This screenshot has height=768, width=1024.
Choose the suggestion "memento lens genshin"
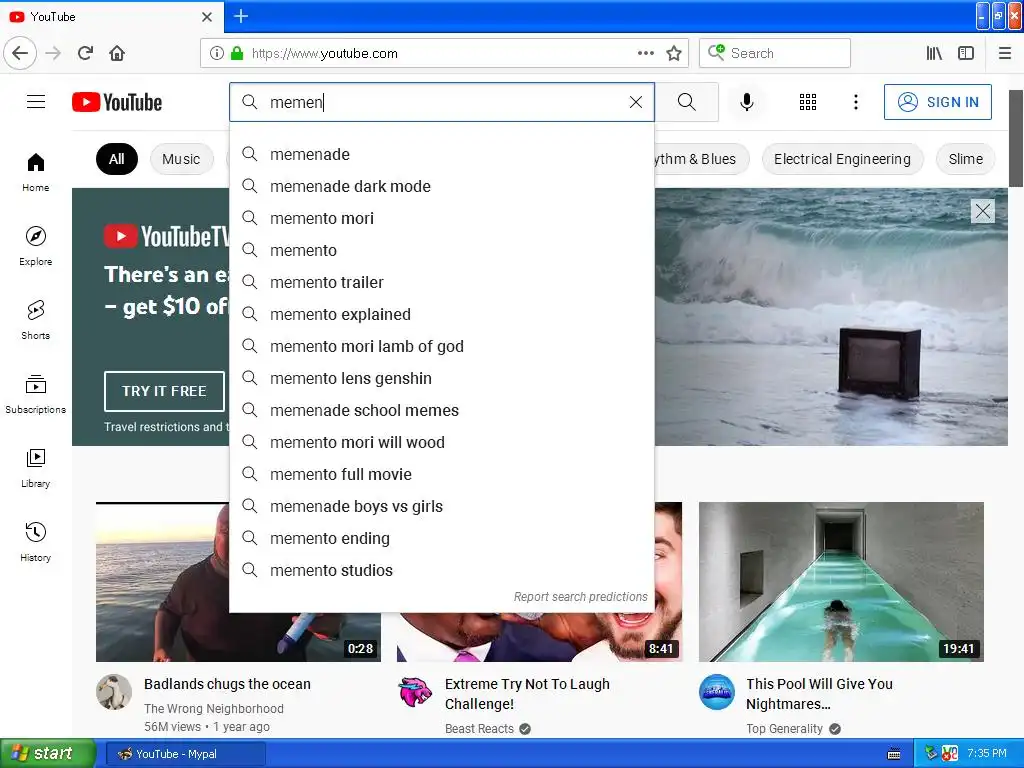click(441, 379)
